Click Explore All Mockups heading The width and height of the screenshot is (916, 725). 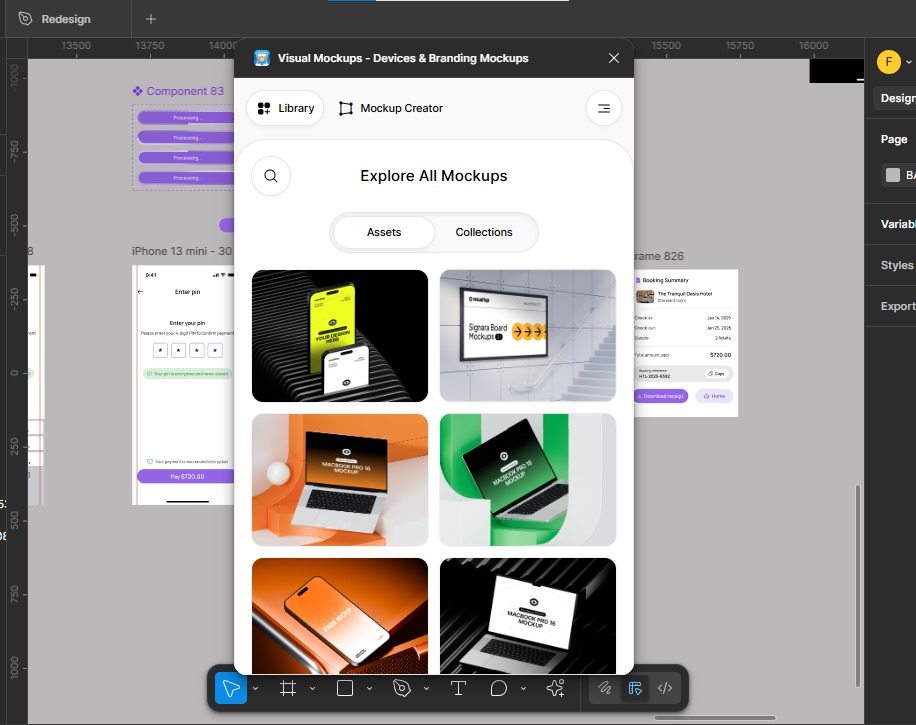pos(433,176)
